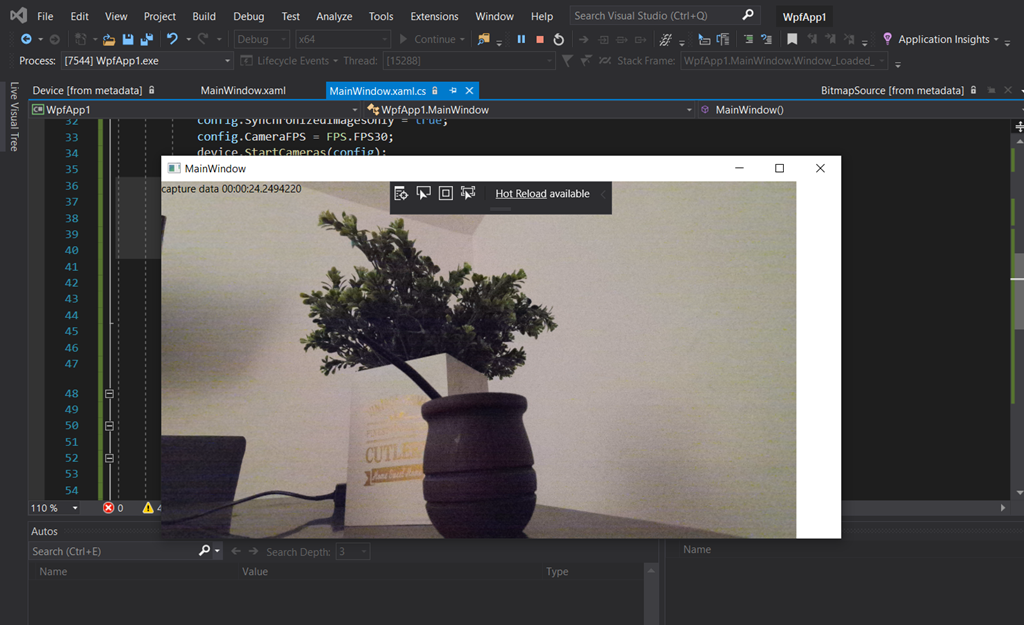Collapse the code region at line 48
Image resolution: width=1024 pixels, height=625 pixels.
coord(109,394)
